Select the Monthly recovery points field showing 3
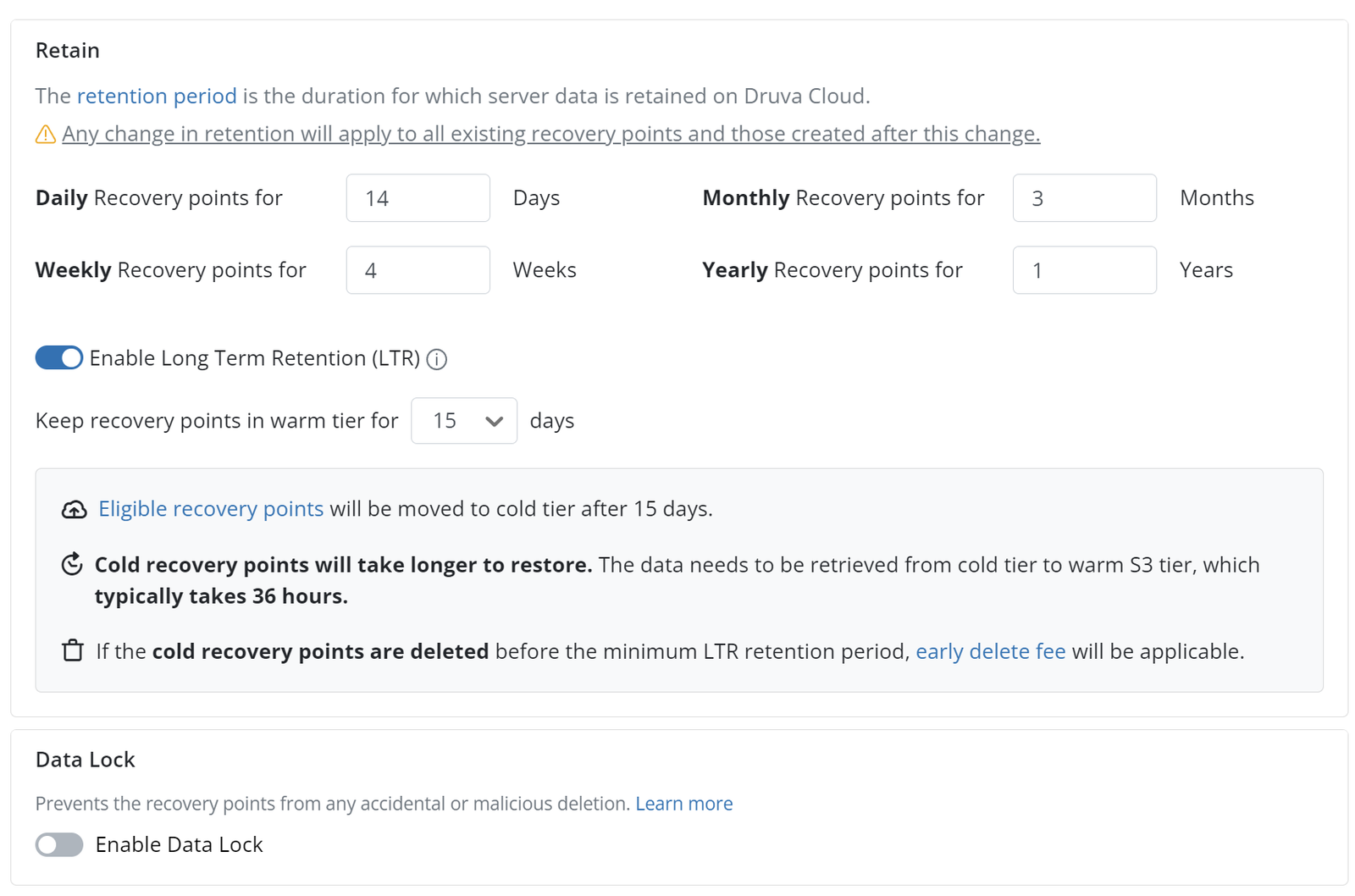This screenshot has height=896, width=1355. [1084, 197]
